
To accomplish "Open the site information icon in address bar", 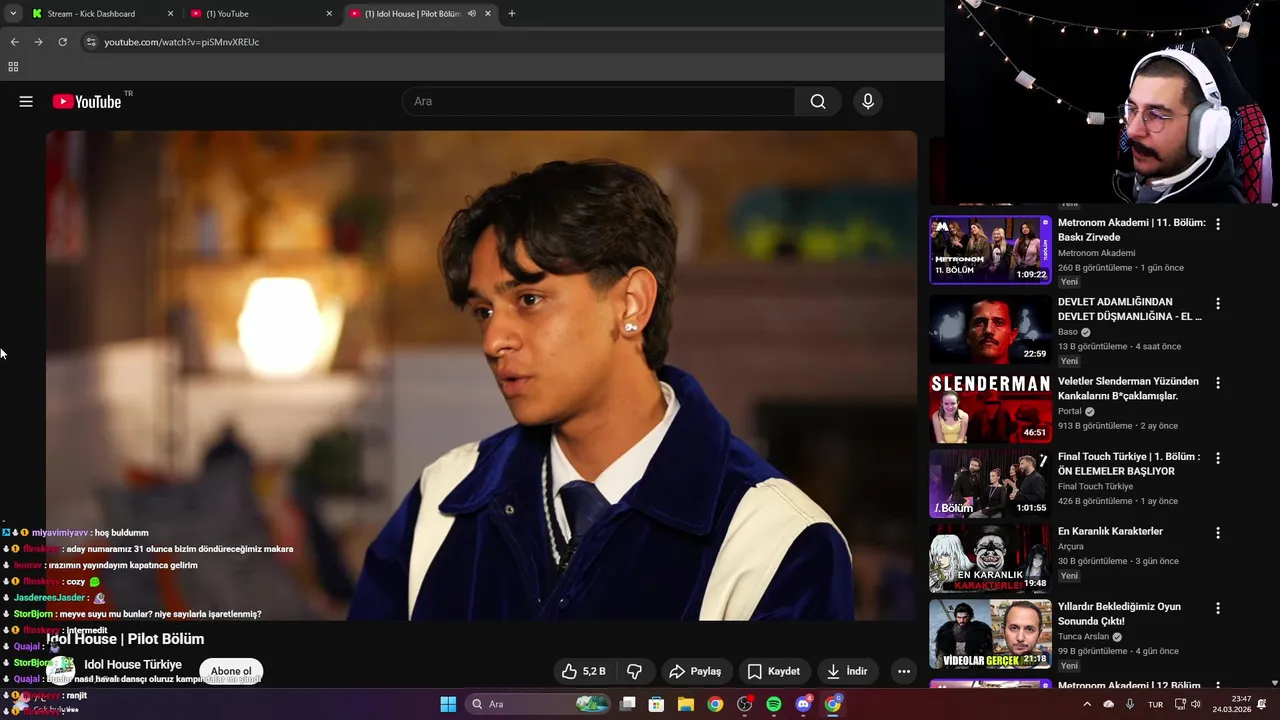I will point(90,42).
